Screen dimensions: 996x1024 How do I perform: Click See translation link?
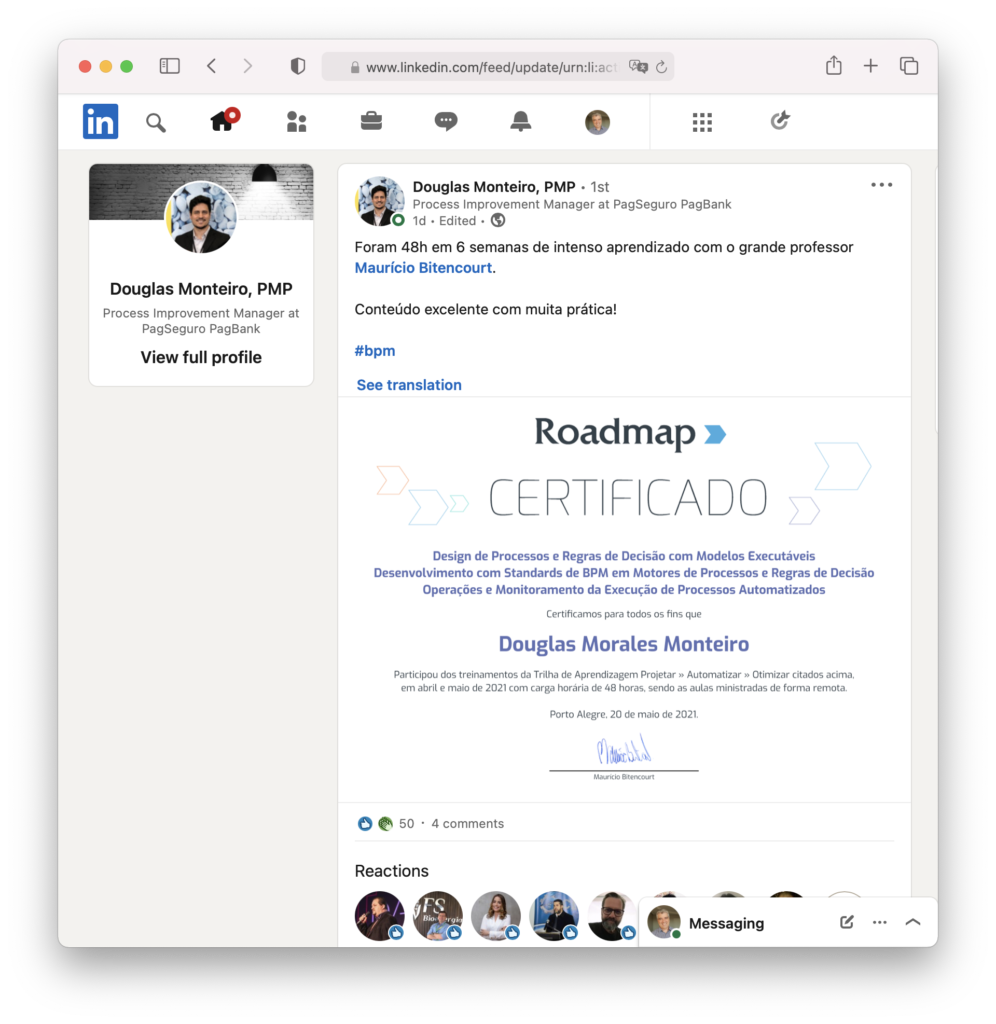pos(409,385)
